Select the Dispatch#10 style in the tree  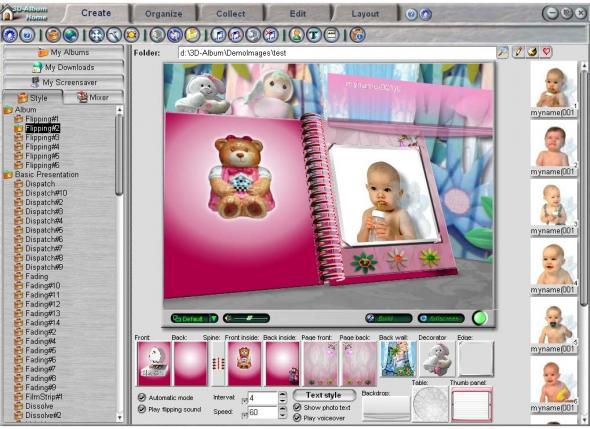pos(46,193)
